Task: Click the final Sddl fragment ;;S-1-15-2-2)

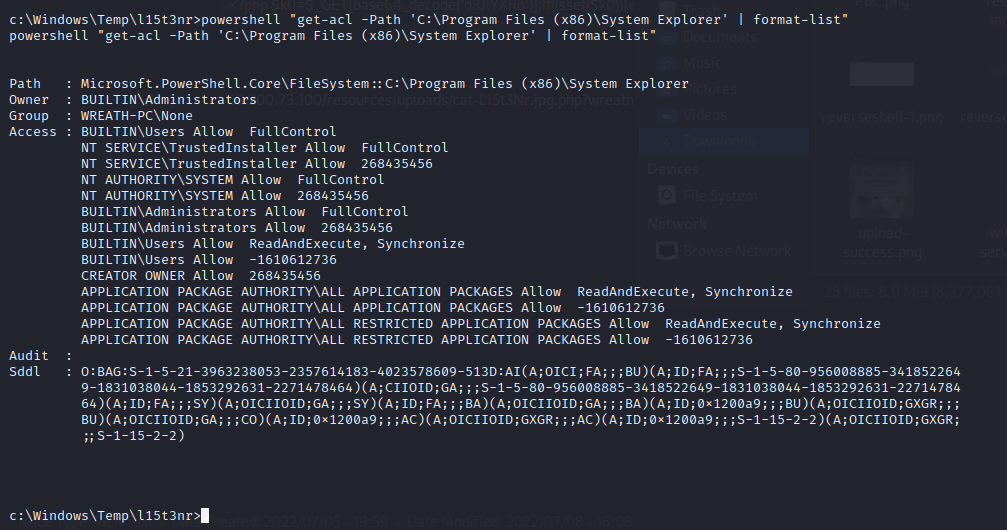Action: click(x=133, y=437)
